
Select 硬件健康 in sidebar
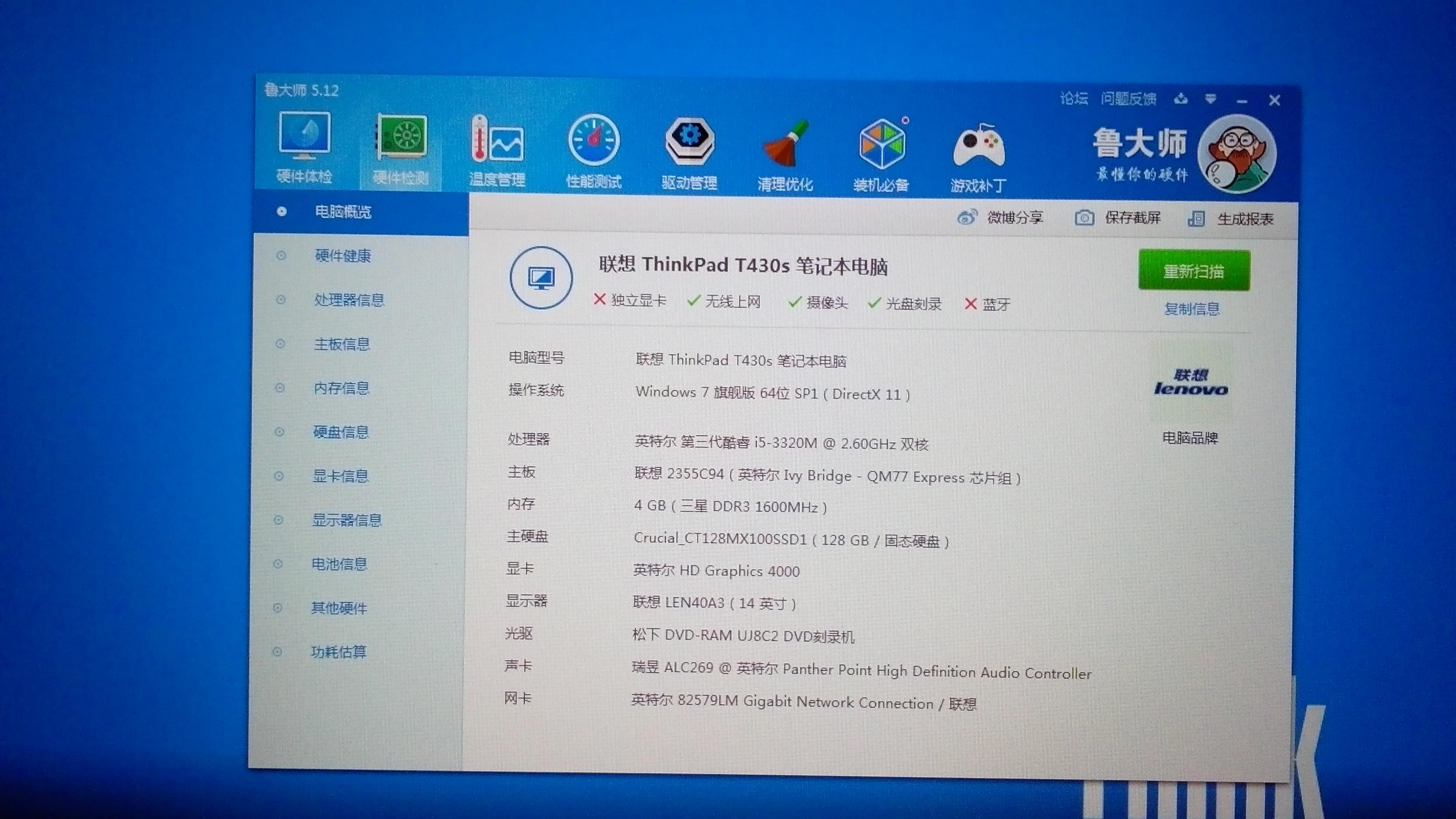343,256
